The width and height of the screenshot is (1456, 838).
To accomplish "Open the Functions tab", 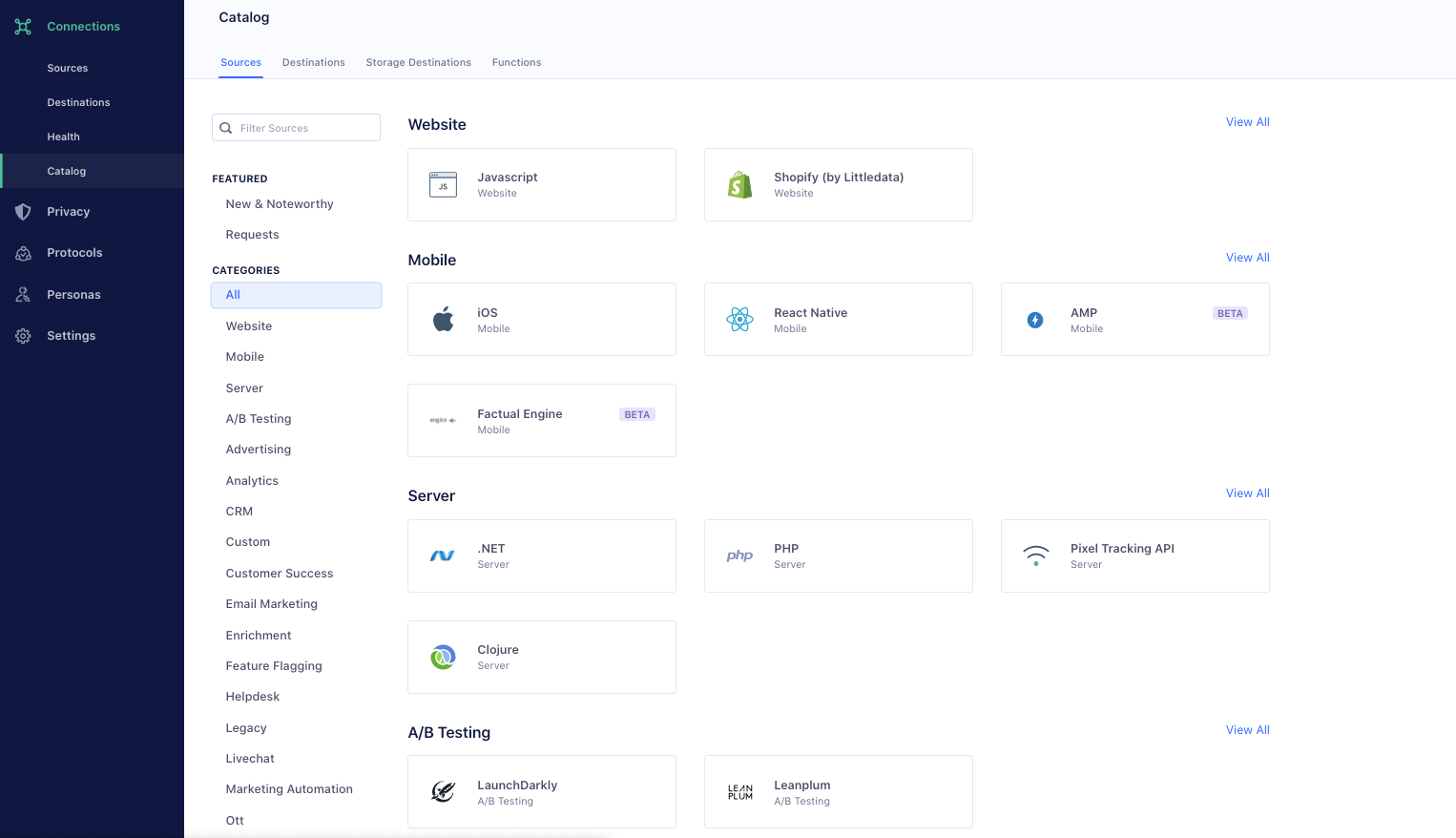I will point(517,63).
